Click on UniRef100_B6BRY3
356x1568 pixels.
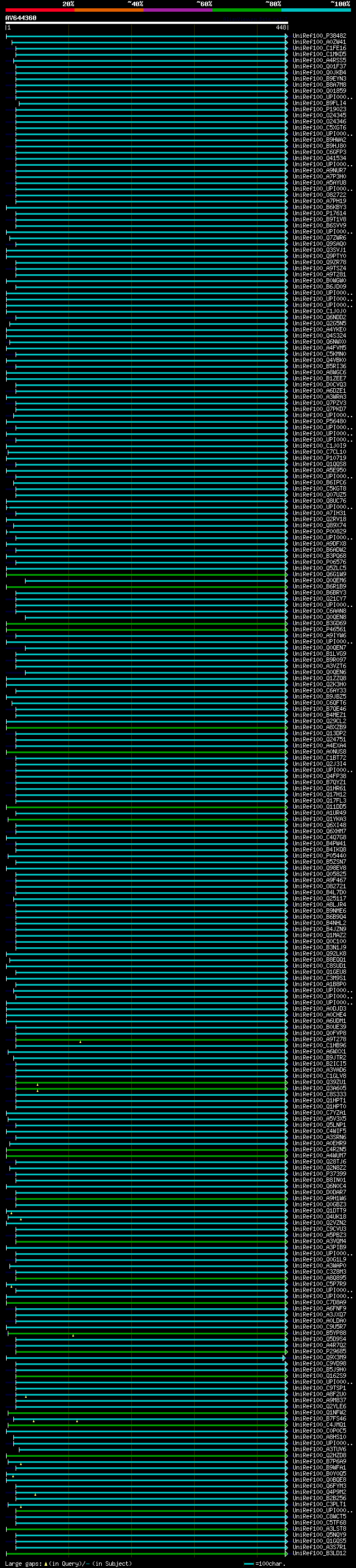pos(319,592)
